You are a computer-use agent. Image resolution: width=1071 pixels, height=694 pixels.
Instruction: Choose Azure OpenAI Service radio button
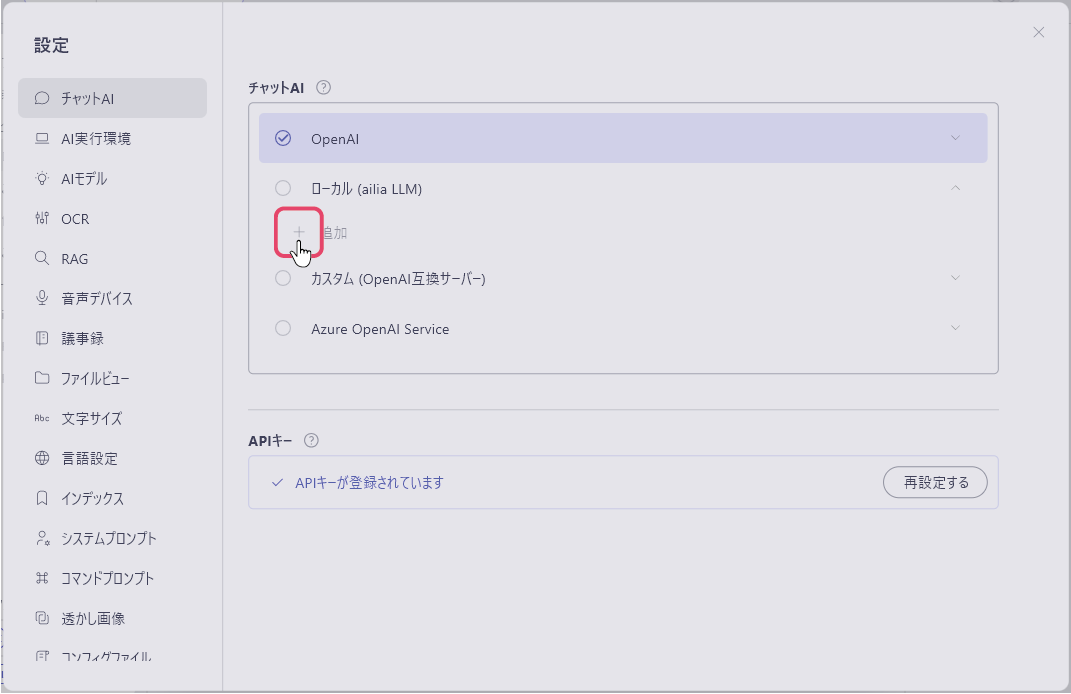click(x=283, y=328)
